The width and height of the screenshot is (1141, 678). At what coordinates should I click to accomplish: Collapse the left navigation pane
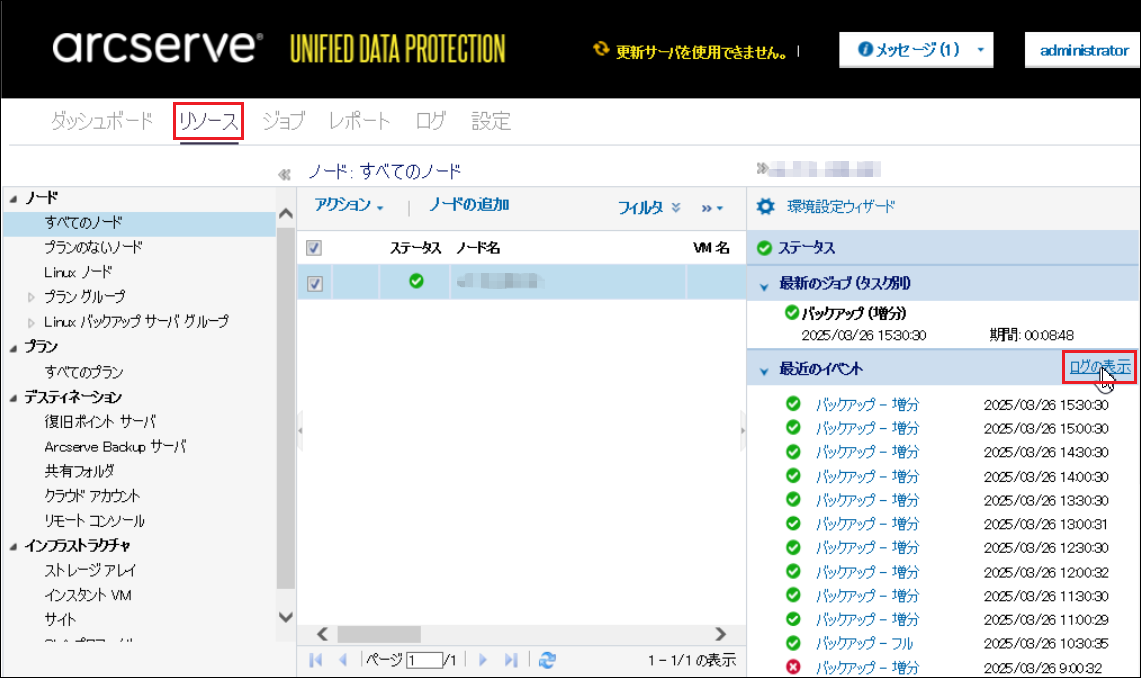pyautogui.click(x=285, y=175)
